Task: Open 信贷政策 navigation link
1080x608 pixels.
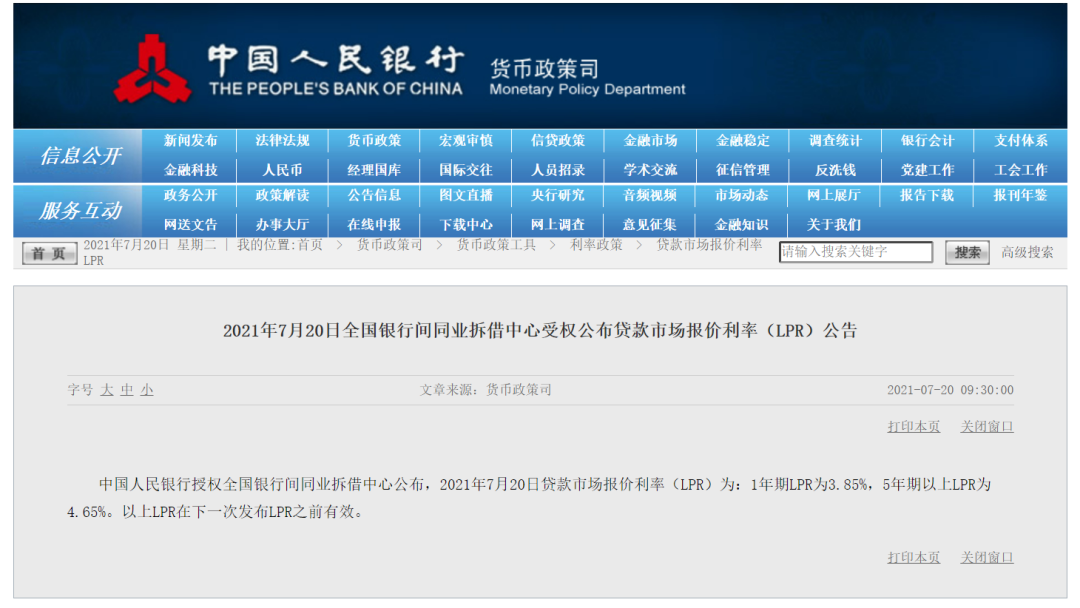Action: [558, 140]
